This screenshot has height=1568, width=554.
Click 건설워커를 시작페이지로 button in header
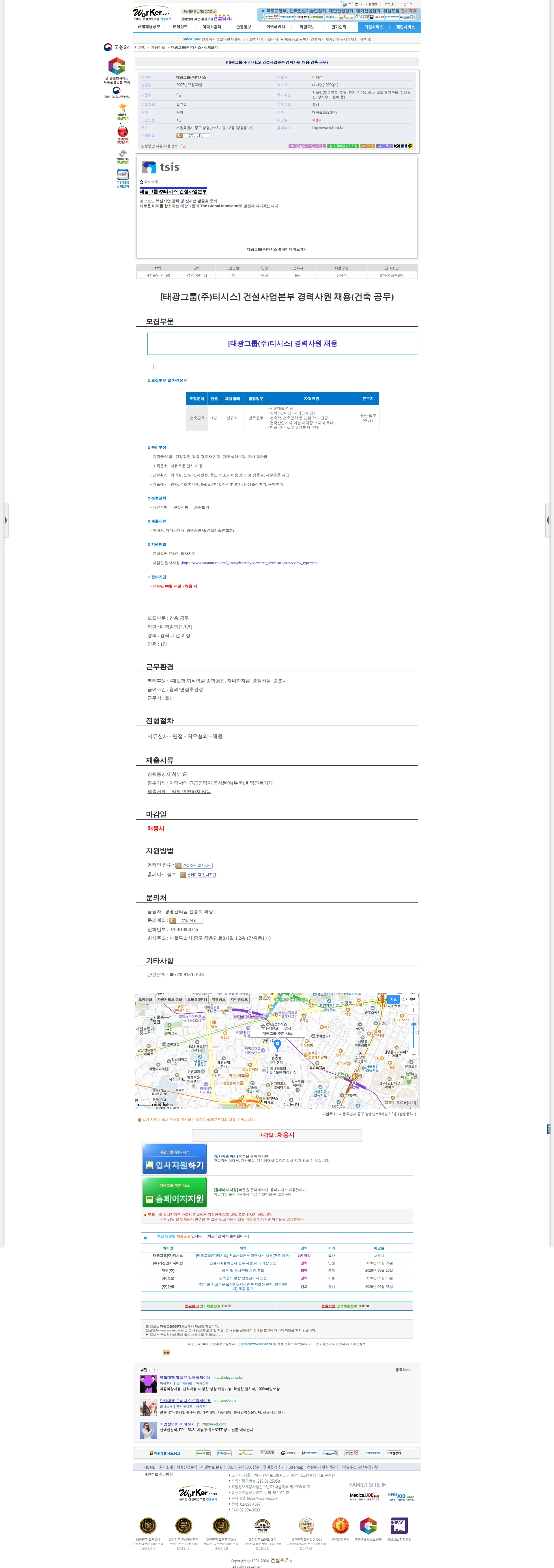(x=199, y=12)
